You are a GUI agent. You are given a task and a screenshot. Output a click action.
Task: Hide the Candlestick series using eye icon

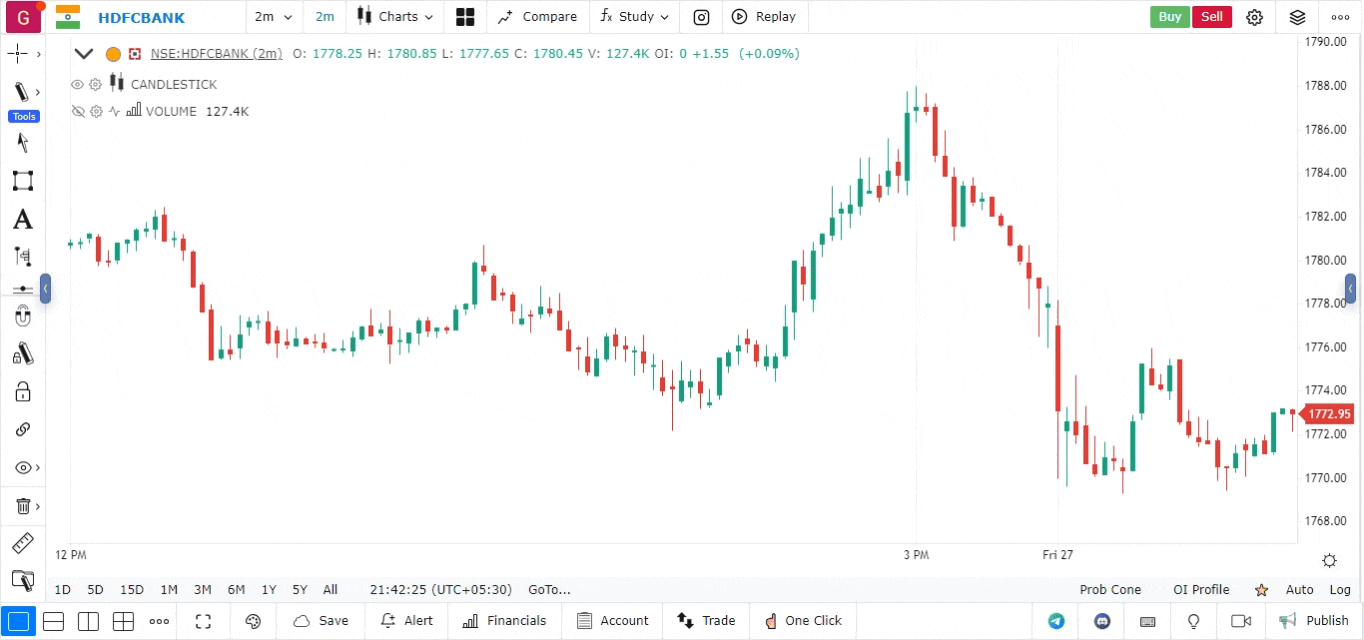pyautogui.click(x=78, y=85)
